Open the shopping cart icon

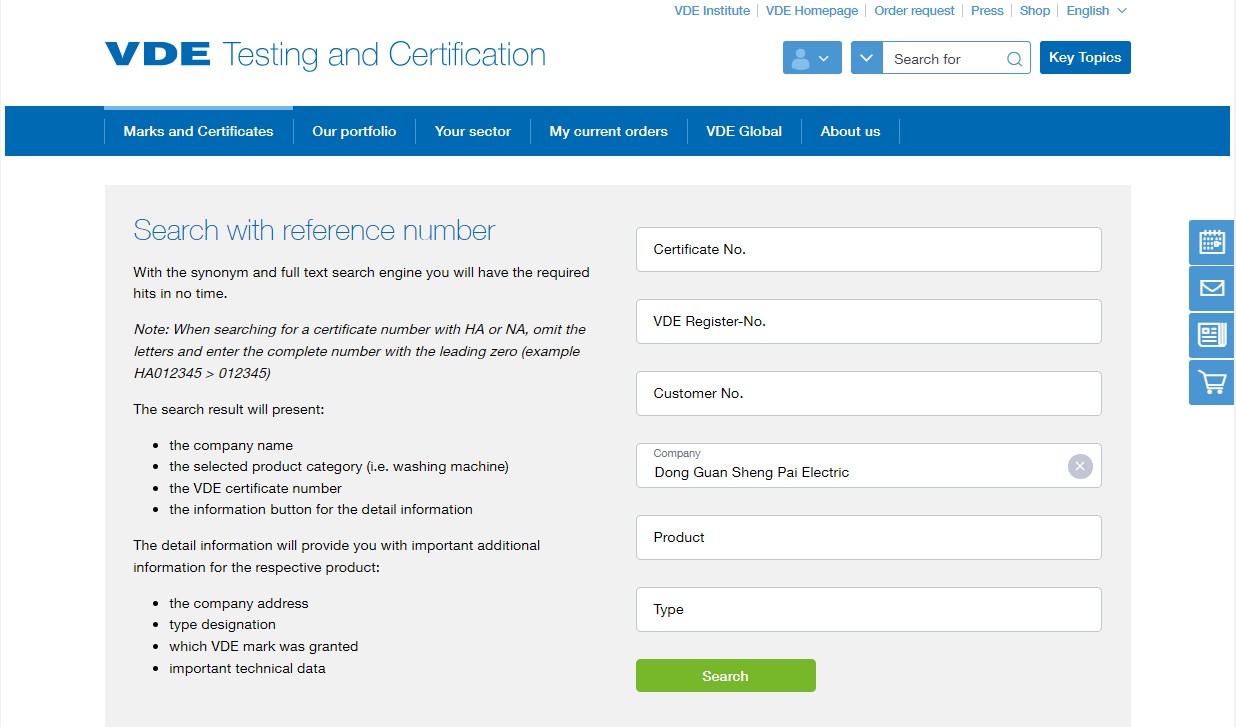click(x=1211, y=382)
